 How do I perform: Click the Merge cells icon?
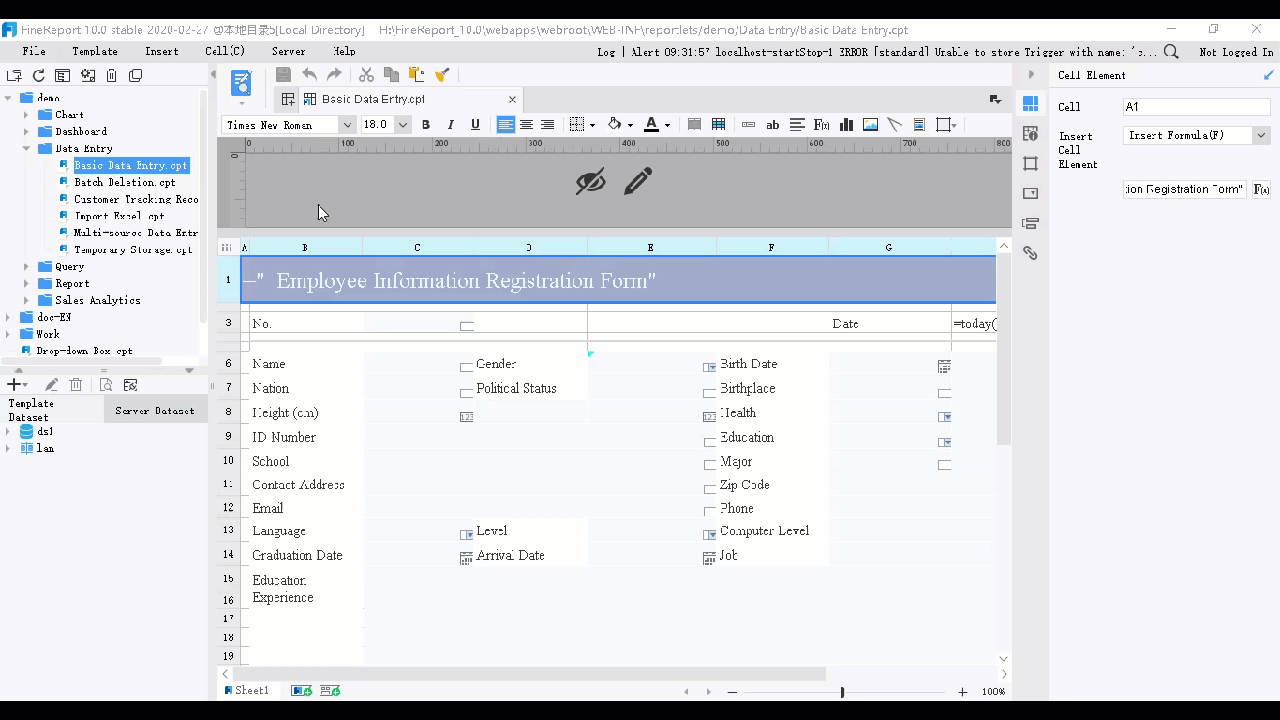click(694, 125)
